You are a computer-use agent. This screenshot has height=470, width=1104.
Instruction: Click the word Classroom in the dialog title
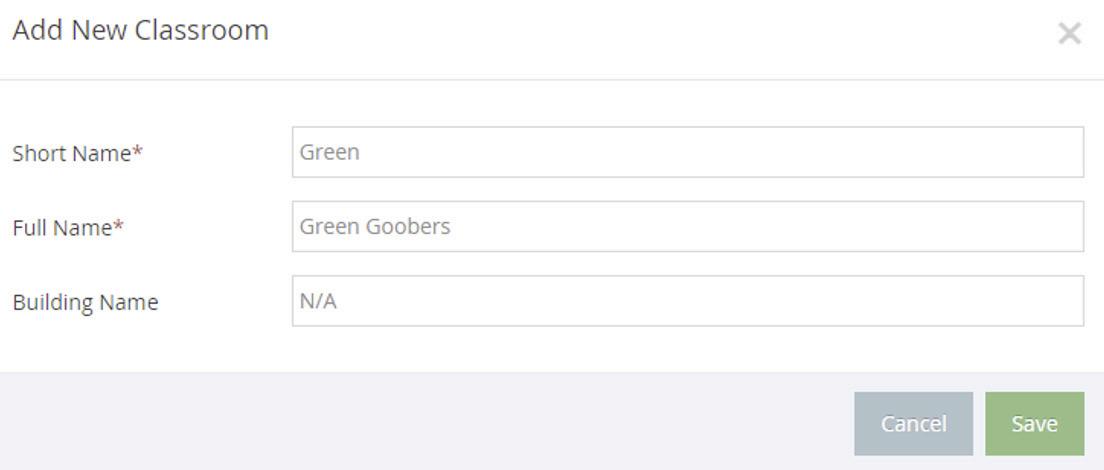point(202,30)
